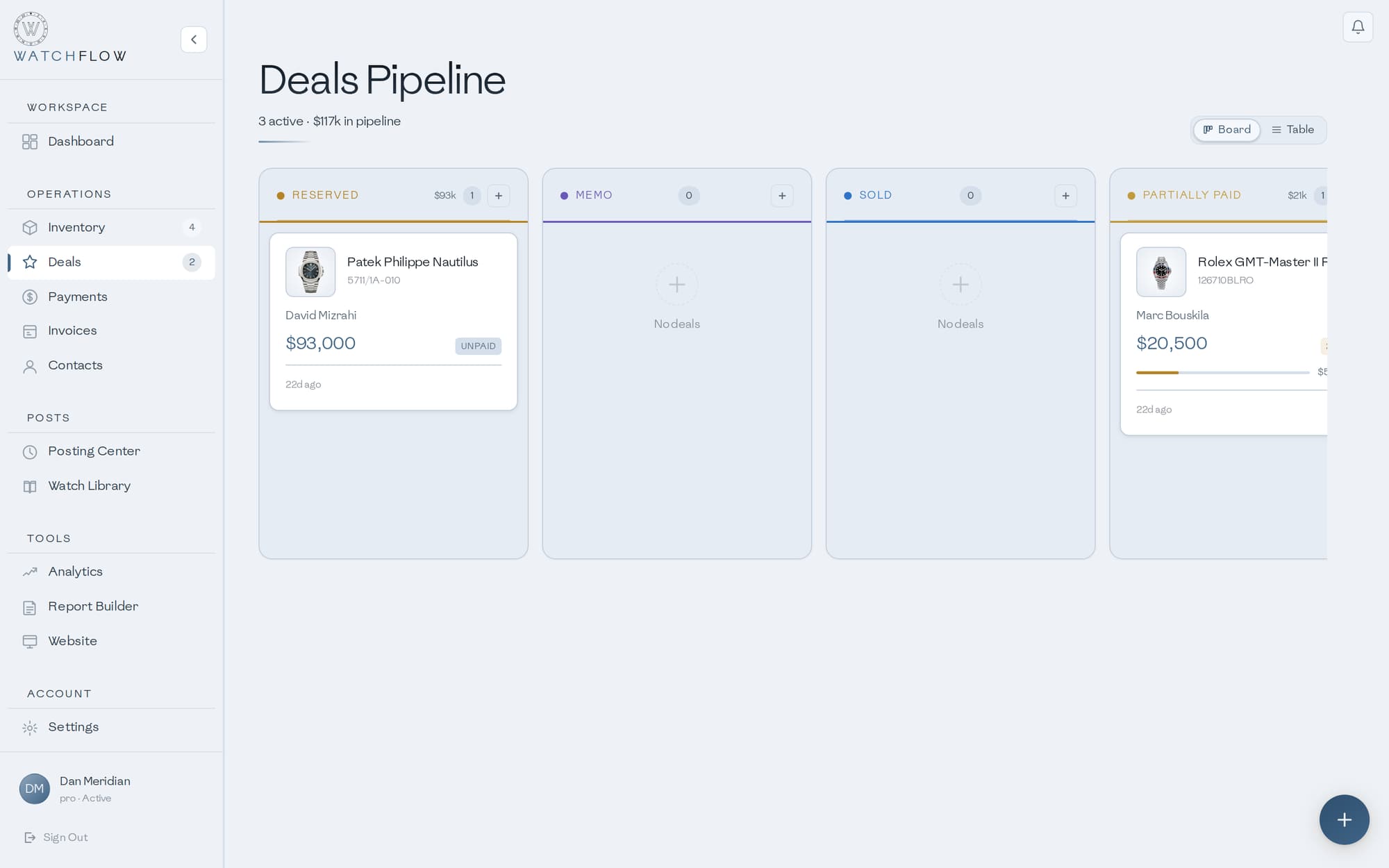Click the Deals count badge 2
The height and width of the screenshot is (868, 1389).
tap(192, 262)
